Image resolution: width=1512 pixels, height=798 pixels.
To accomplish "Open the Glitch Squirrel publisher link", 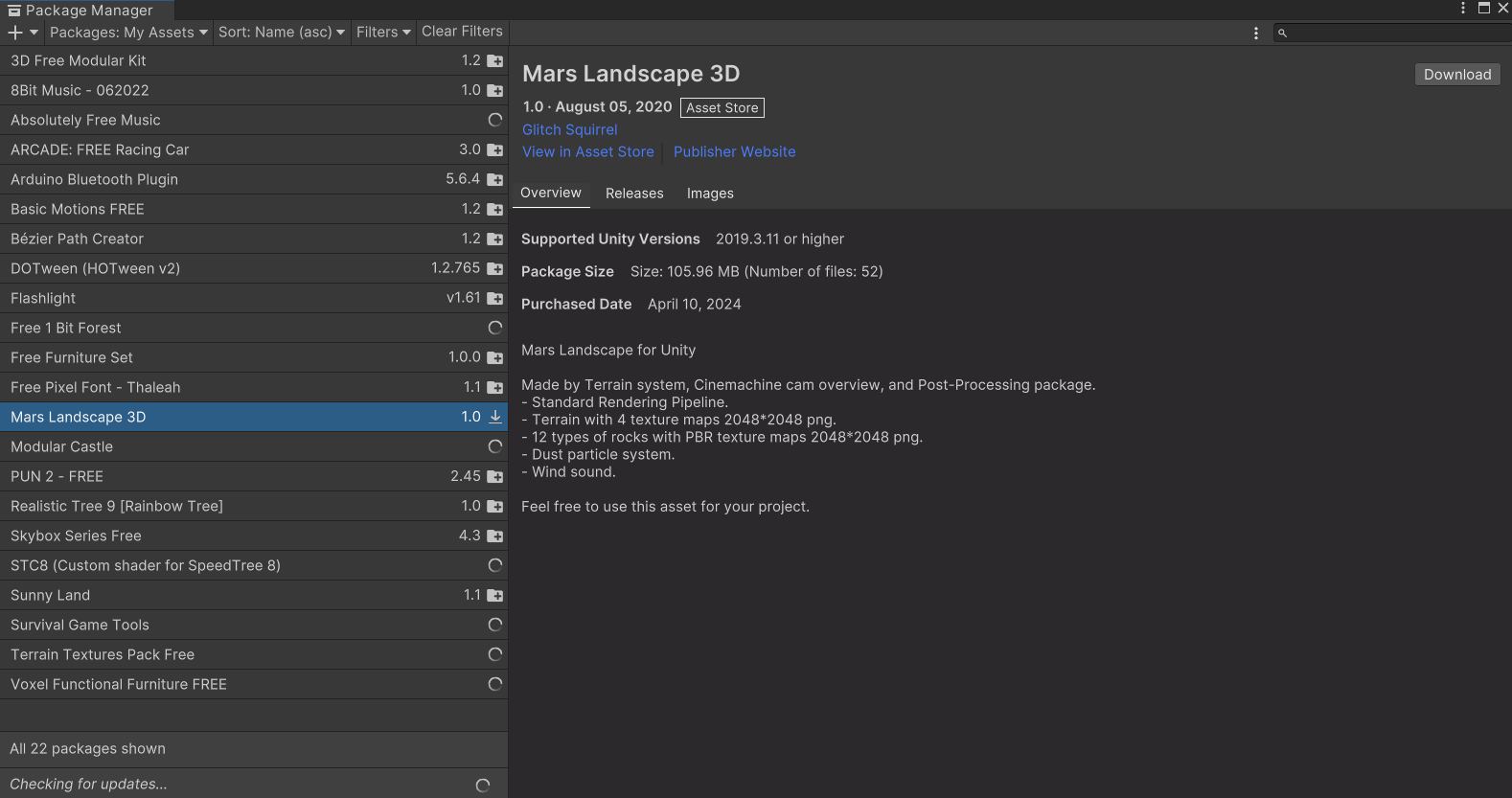I will 570,129.
